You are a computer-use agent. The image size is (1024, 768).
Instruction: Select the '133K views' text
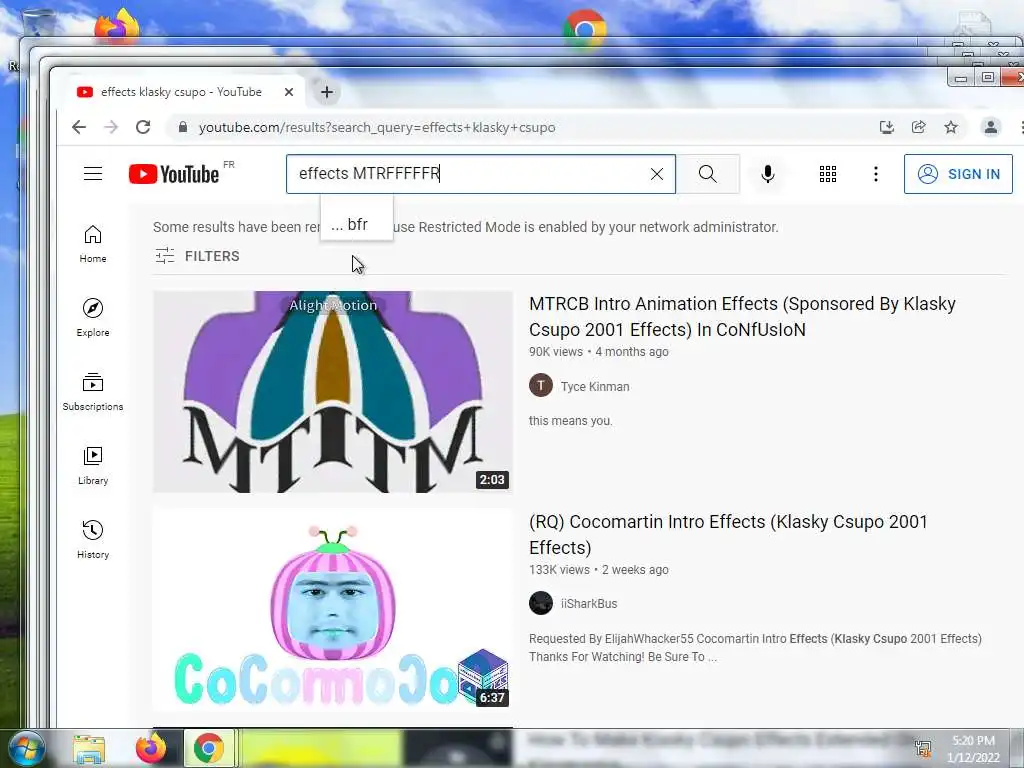coord(559,570)
